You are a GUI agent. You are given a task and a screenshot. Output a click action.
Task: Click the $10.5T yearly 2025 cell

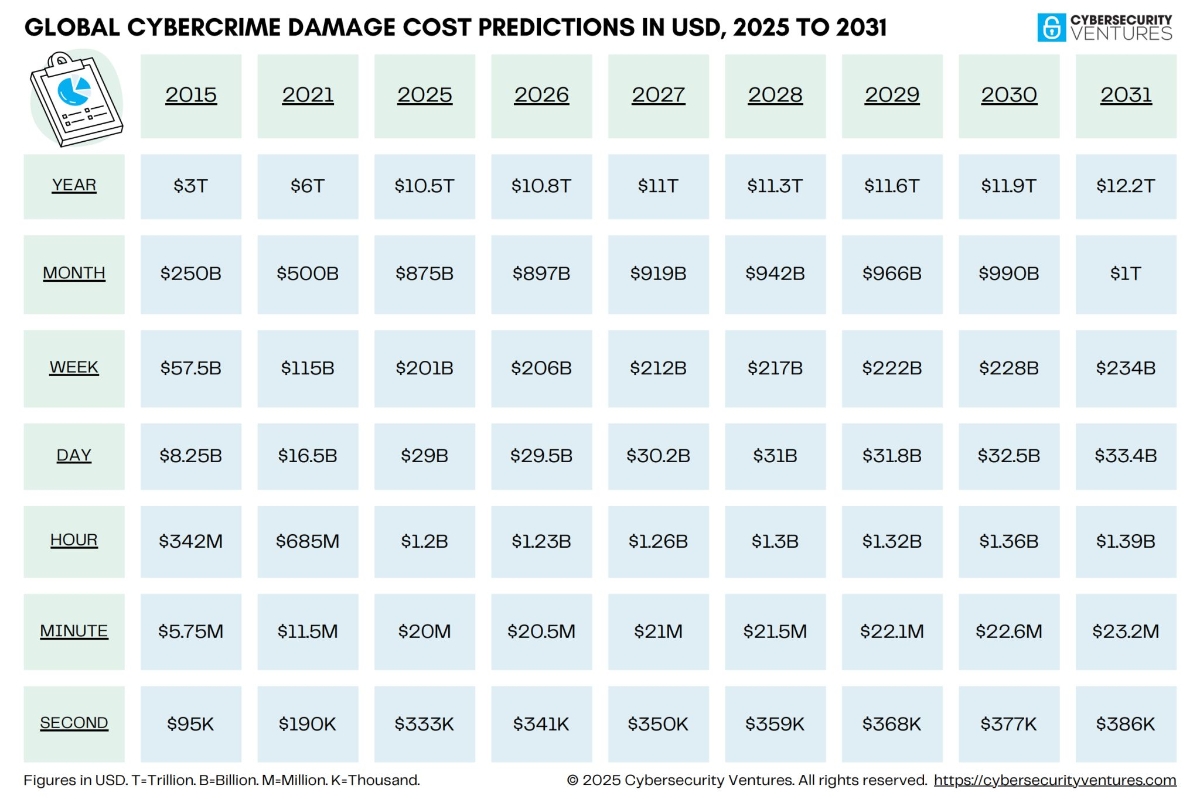[425, 186]
